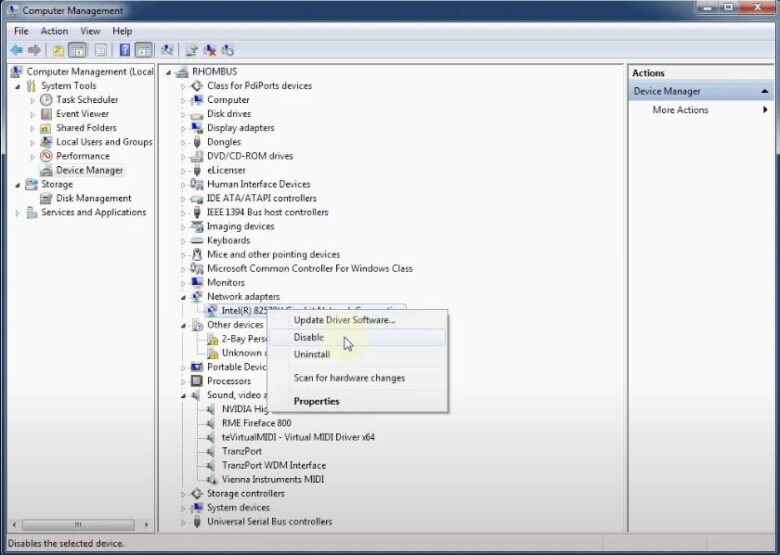Click the DVD/CD-ROM drives icon
780x555 pixels.
[x=197, y=156]
